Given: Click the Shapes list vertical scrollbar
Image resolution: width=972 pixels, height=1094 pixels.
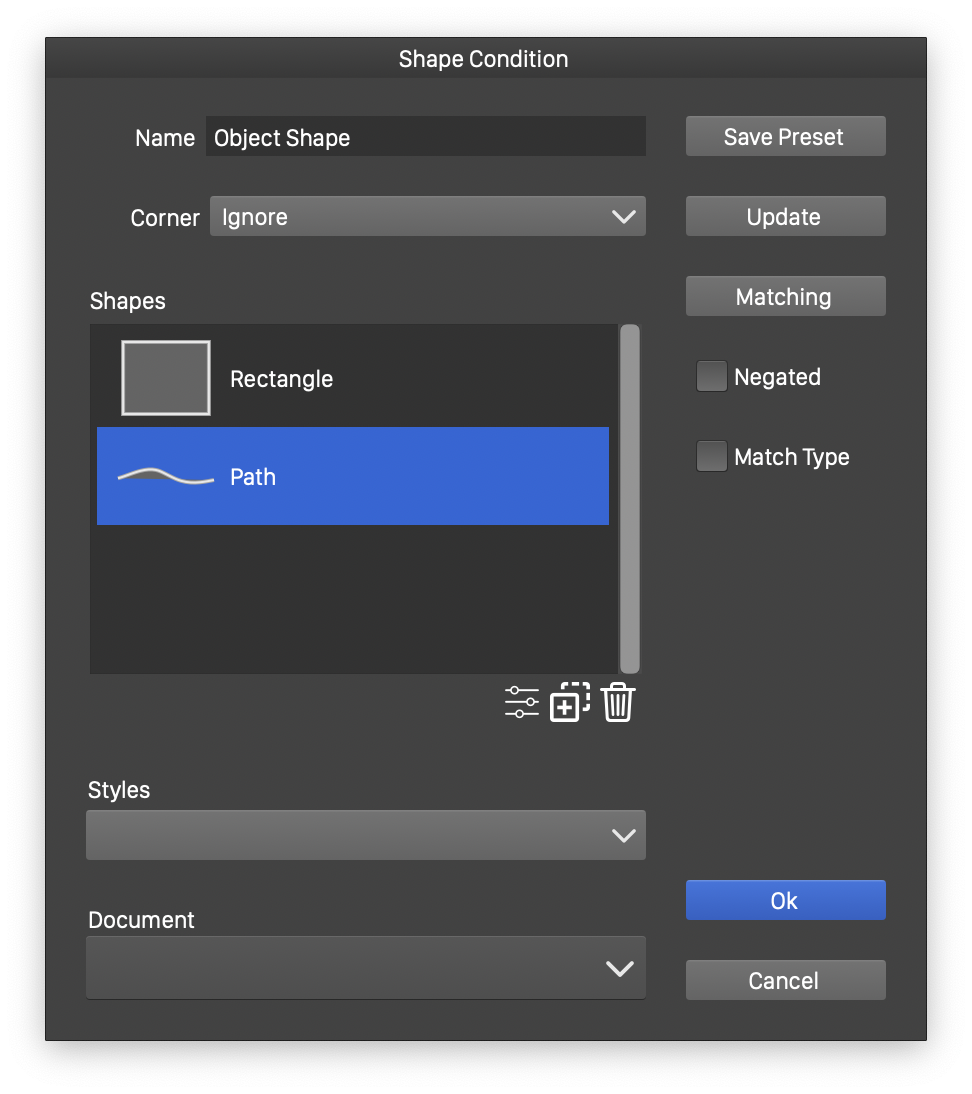Looking at the screenshot, I should tap(629, 498).
